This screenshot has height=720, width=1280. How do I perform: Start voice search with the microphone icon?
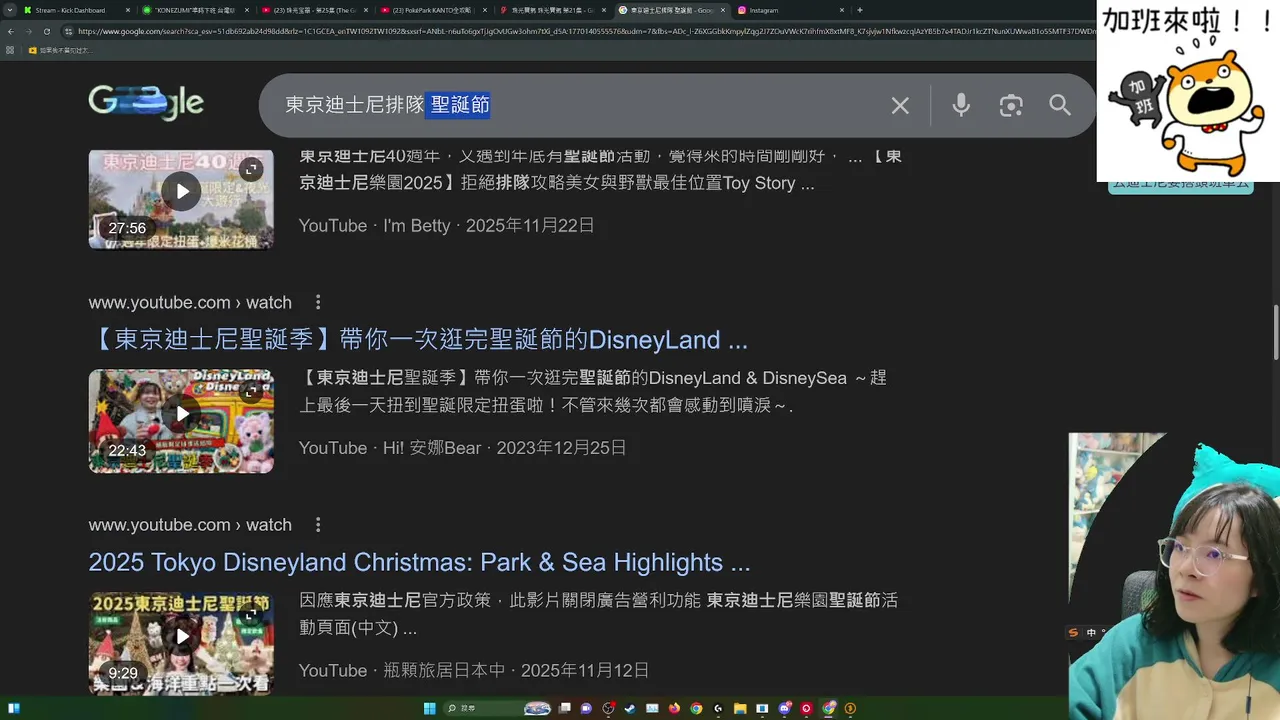[961, 105]
